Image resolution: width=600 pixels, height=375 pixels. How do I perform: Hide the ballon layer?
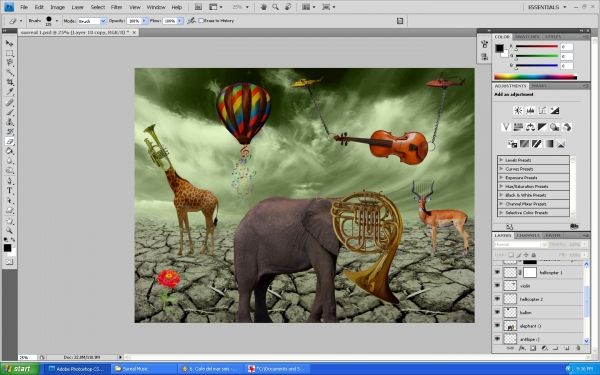pos(497,313)
